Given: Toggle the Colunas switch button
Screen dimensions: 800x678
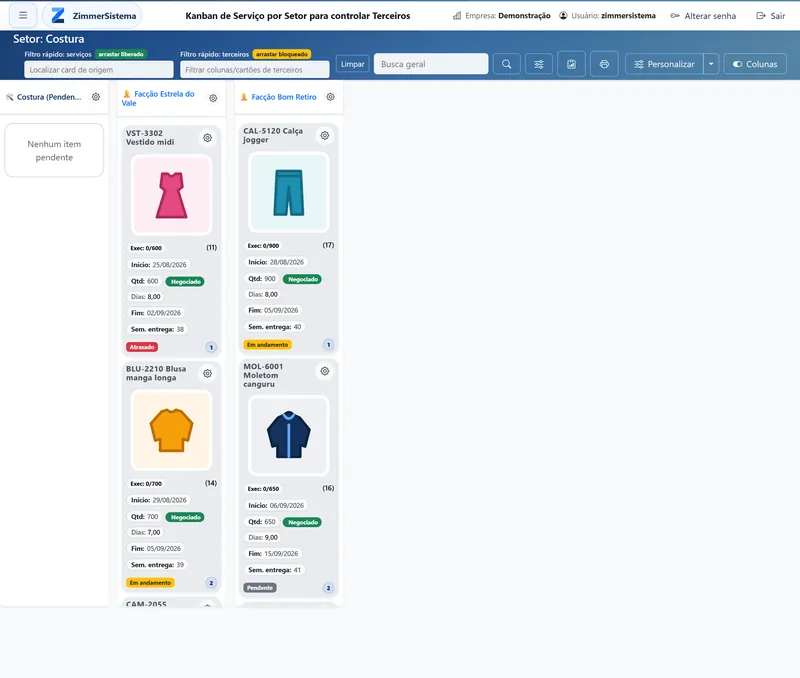Looking at the screenshot, I should coord(755,64).
